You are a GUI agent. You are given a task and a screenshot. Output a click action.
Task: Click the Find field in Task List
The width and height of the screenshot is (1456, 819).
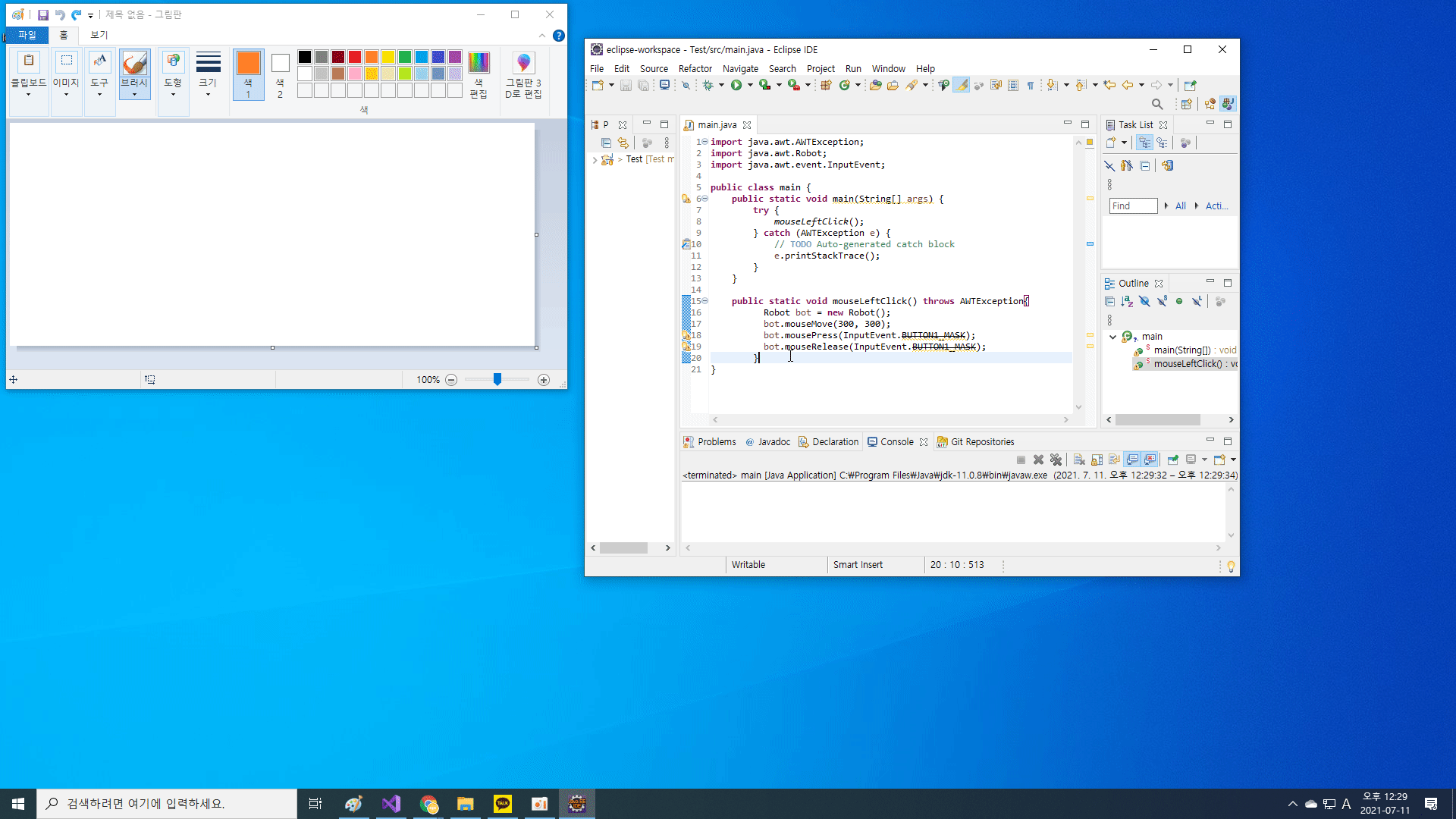(1133, 206)
